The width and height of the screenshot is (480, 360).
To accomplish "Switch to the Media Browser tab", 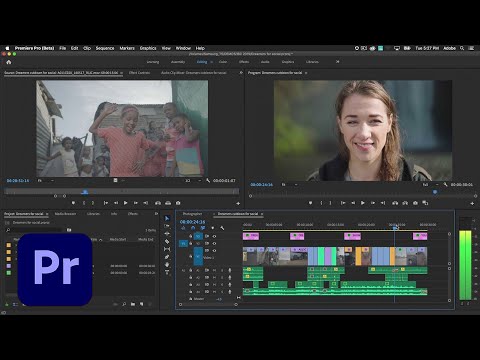I will pyautogui.click(x=65, y=214).
